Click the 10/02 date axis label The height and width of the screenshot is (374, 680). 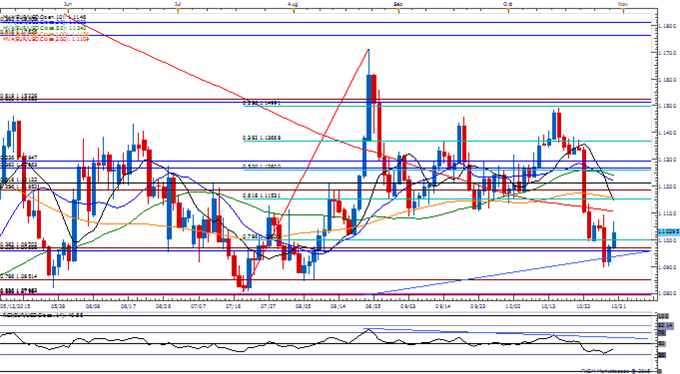(513, 305)
